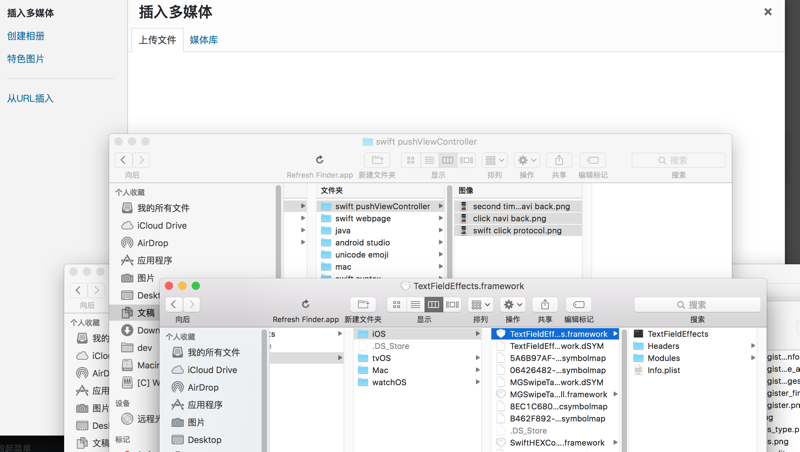
Task: Click search field in TextFieldEffects.framework window
Action: (x=697, y=305)
